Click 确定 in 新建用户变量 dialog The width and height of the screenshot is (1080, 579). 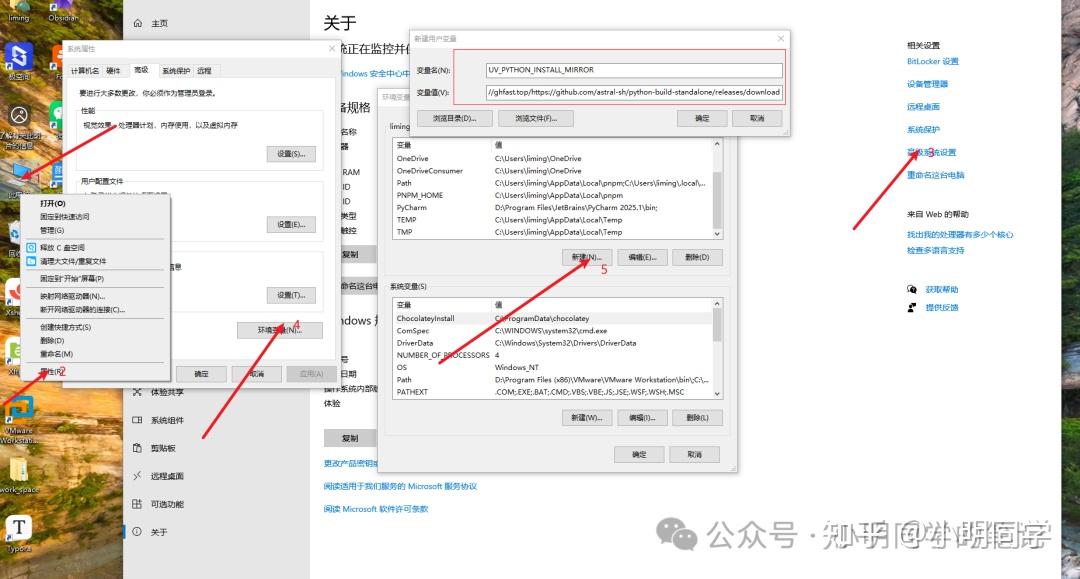(702, 118)
